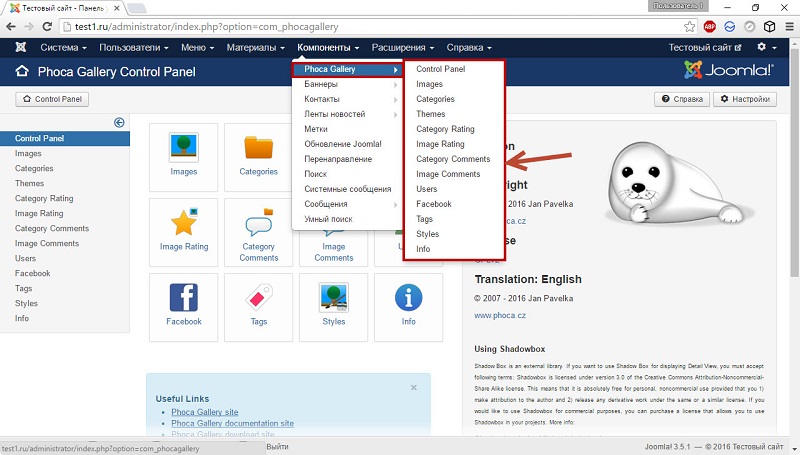Open the Tags icon tile
The image size is (800, 455).
(259, 307)
